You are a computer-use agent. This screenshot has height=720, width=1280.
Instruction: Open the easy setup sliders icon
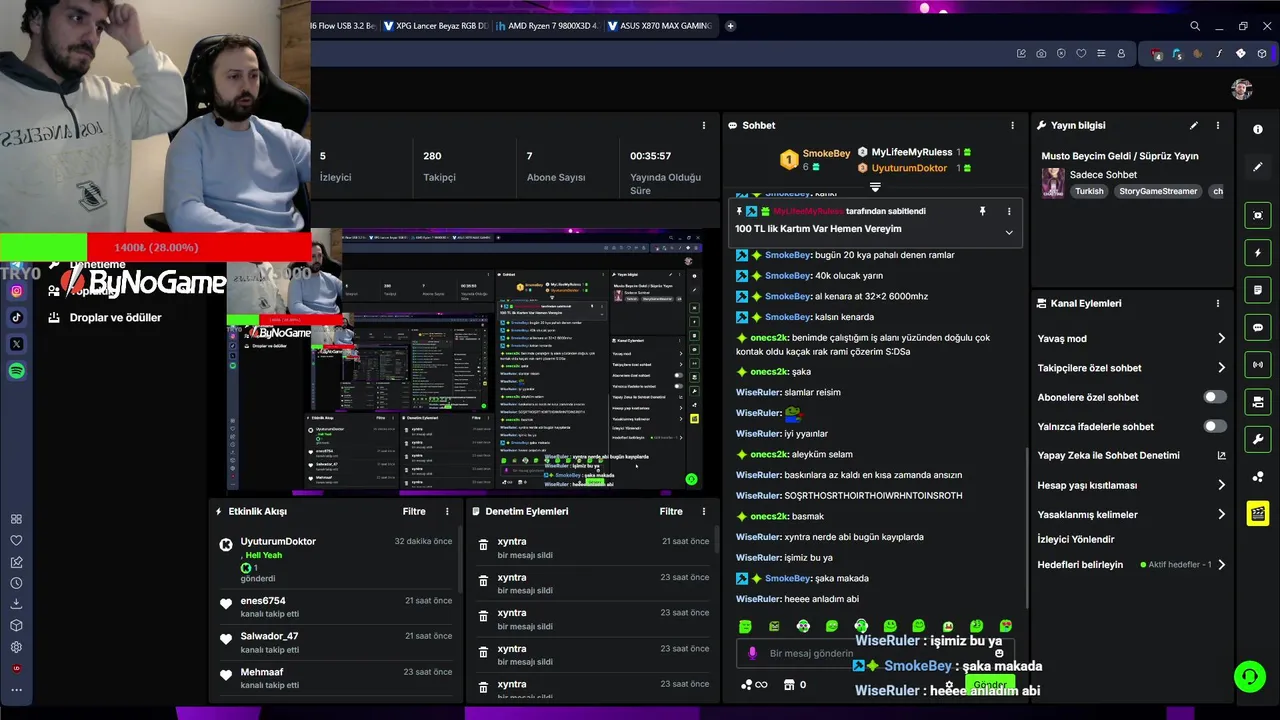[x=1101, y=54]
